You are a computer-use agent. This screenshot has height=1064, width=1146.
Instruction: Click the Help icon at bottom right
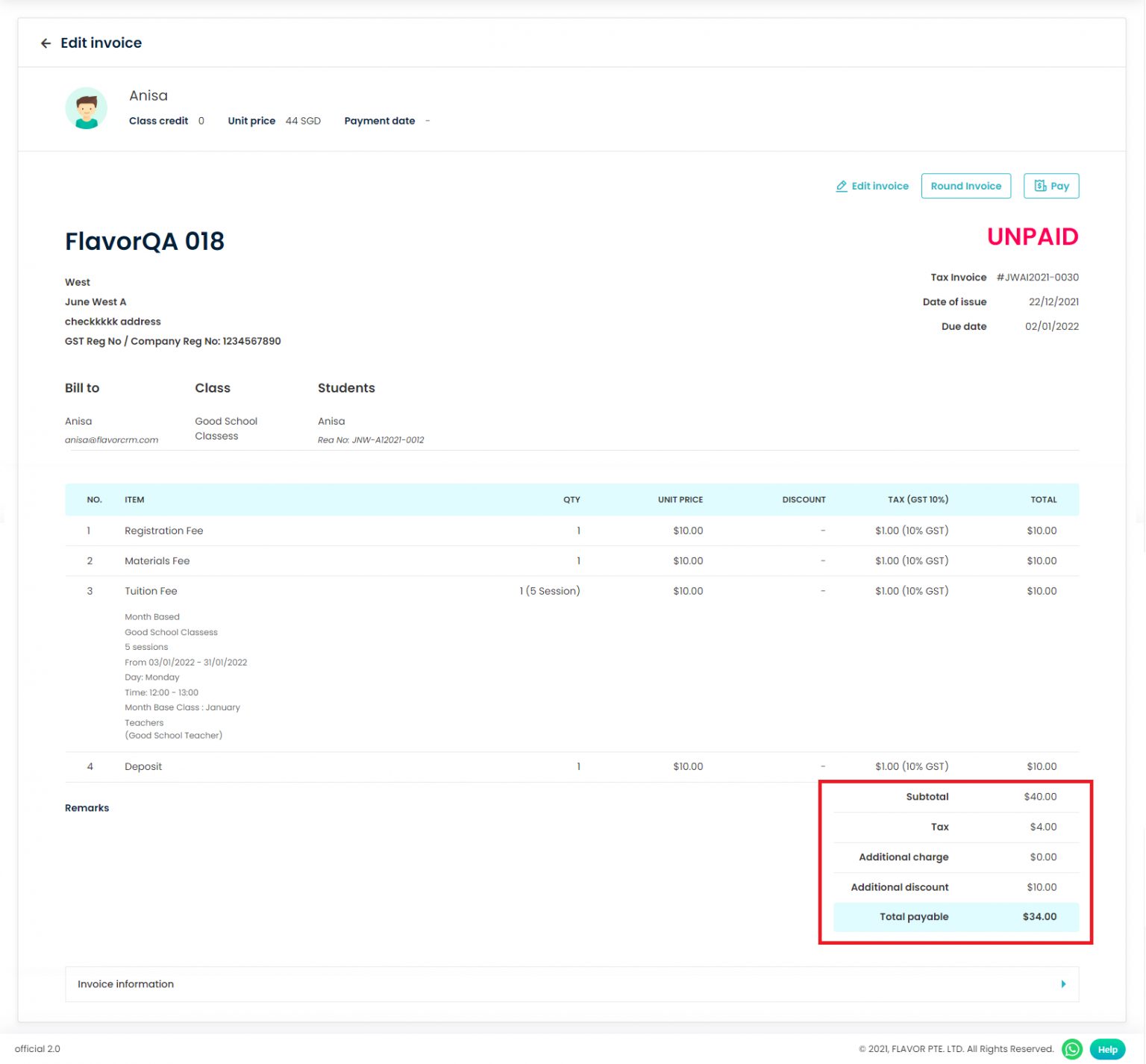tap(1107, 1048)
